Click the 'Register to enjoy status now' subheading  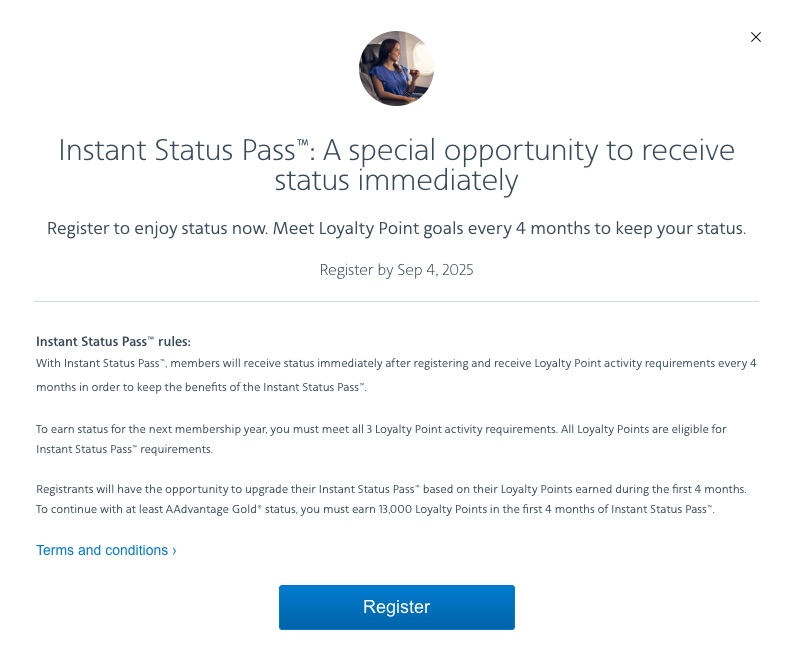click(x=396, y=228)
